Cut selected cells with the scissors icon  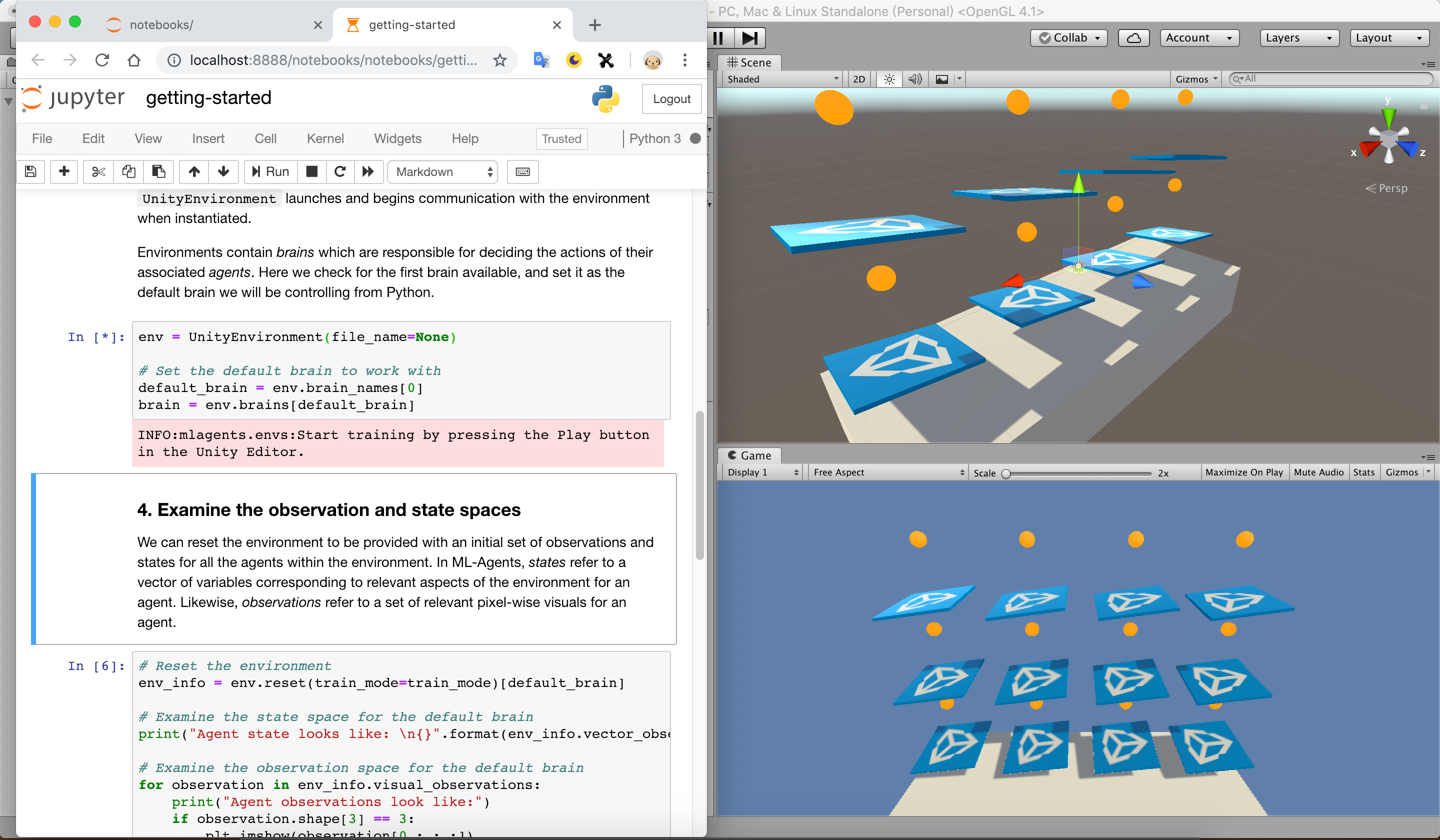tap(98, 171)
